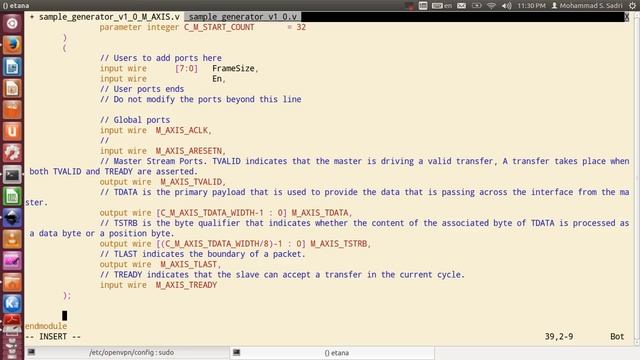Image resolution: width=640 pixels, height=360 pixels.
Task: Open Ubuntu Software Center orange bag icon
Action: (x=12, y=110)
